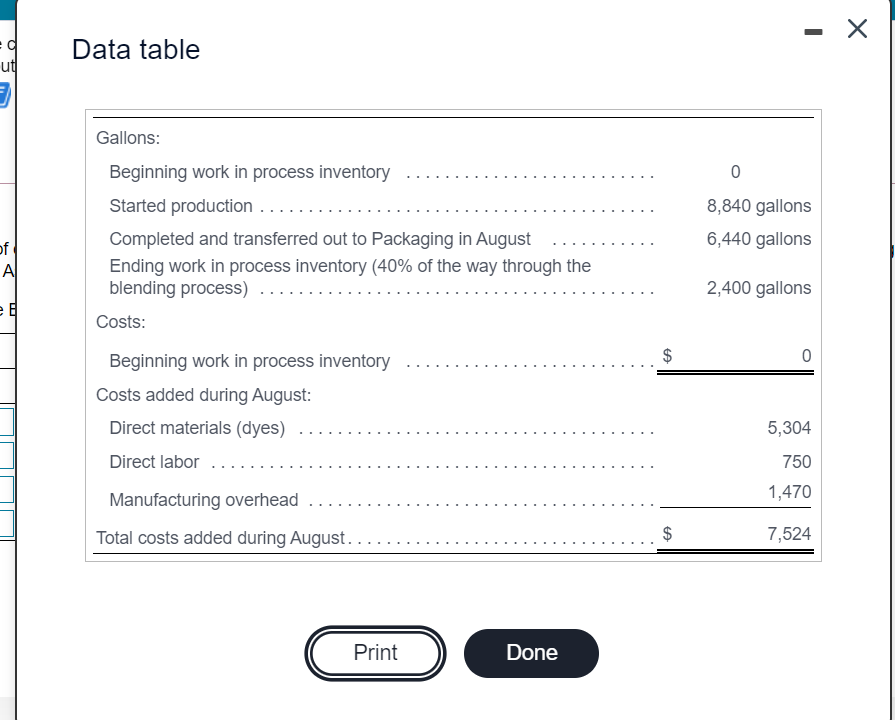Click the Manufacturing overhead amount 1,470

789,492
